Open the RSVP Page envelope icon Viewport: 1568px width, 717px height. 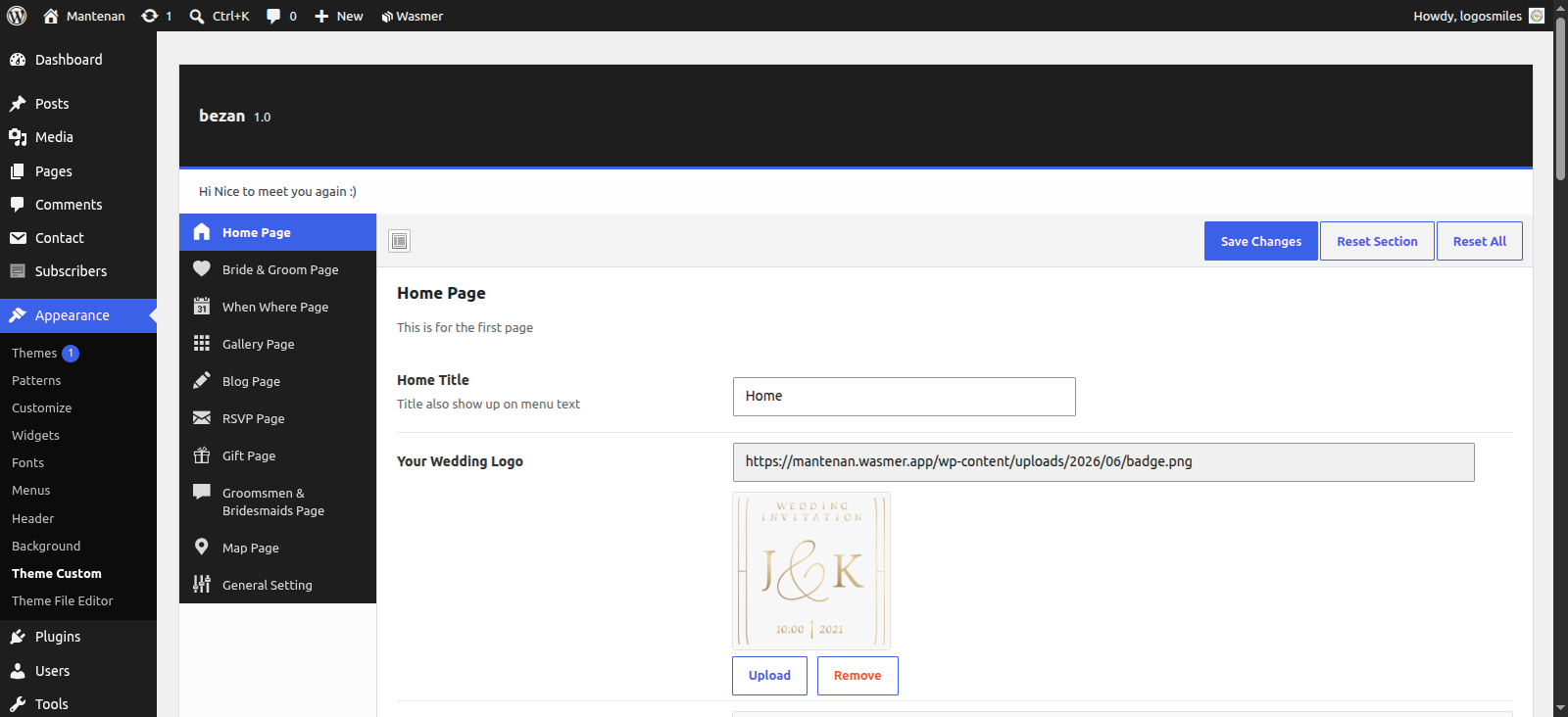click(x=202, y=417)
